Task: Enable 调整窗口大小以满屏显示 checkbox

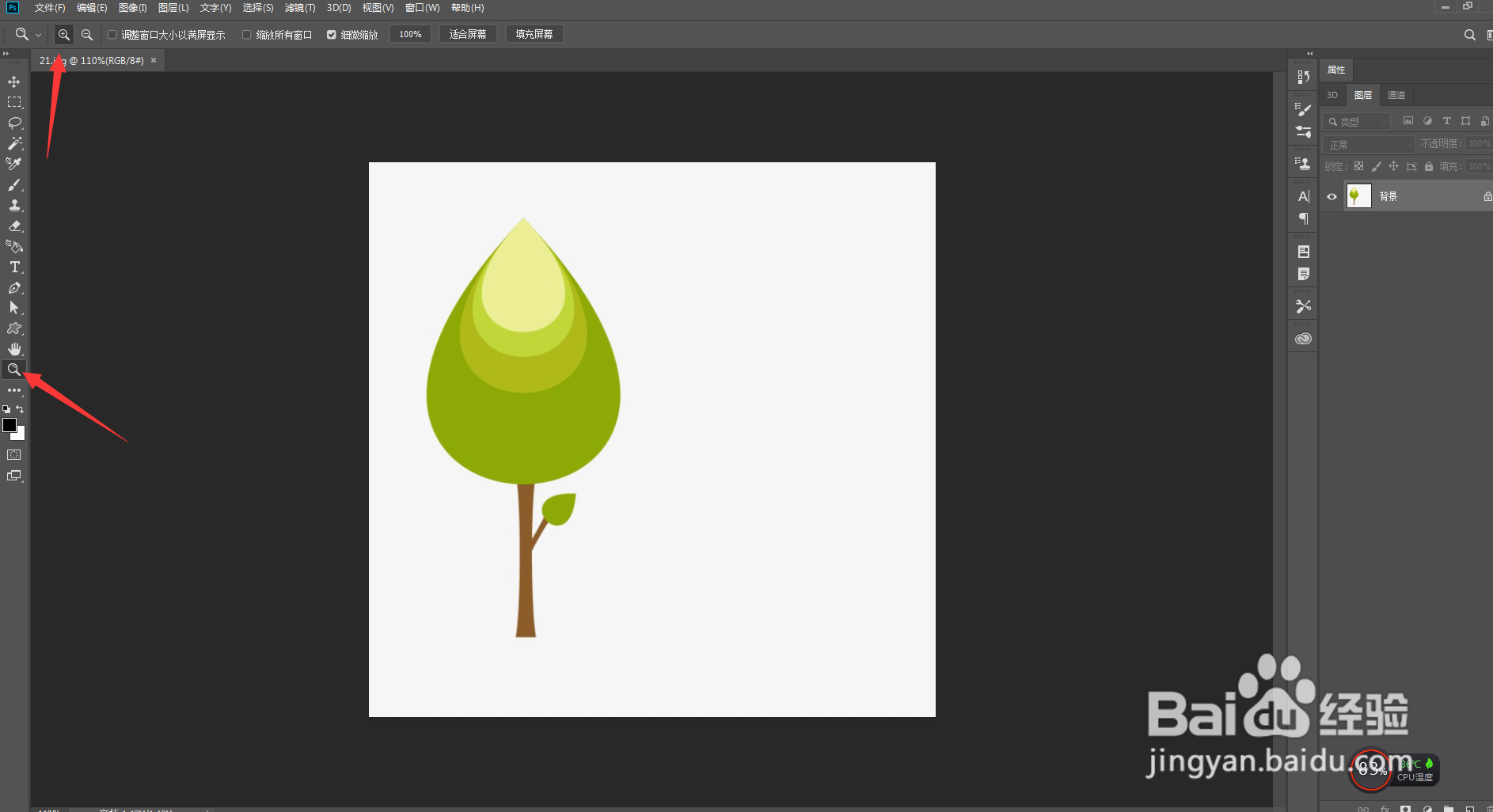Action: pyautogui.click(x=112, y=35)
